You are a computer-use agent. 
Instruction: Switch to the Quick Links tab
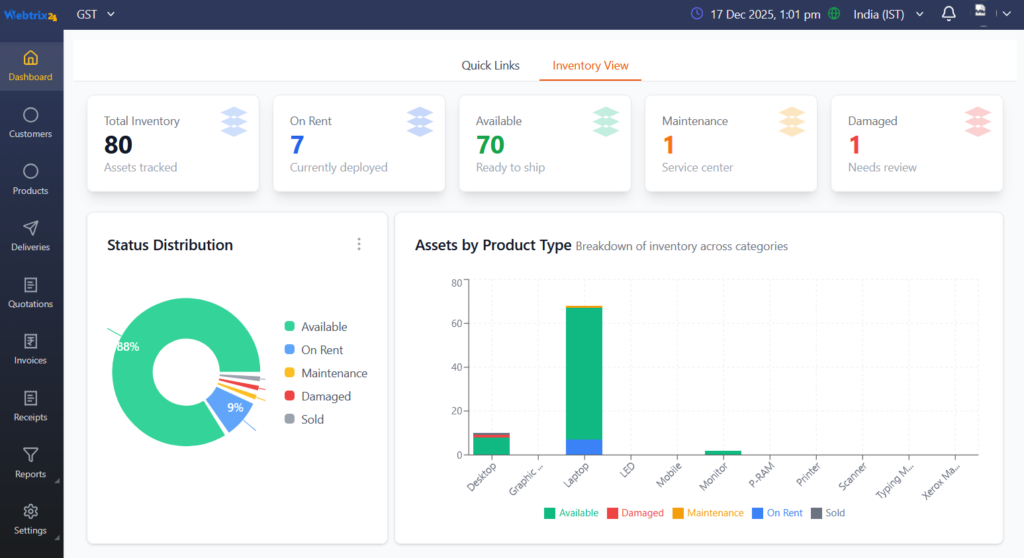pos(490,66)
